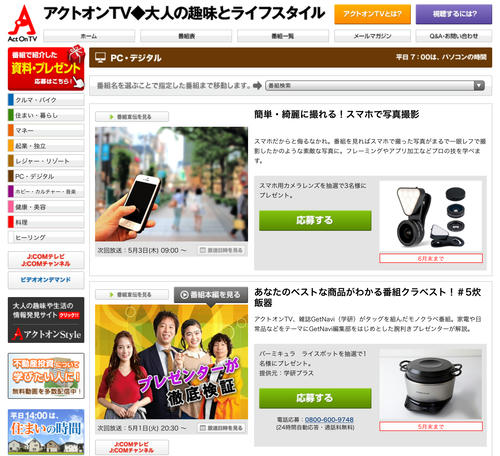Screen dimensions: 500x456
Task: Click 簡単・綺麗に撮れる!スマホで写真撮影 title
Action: [x=337, y=114]
